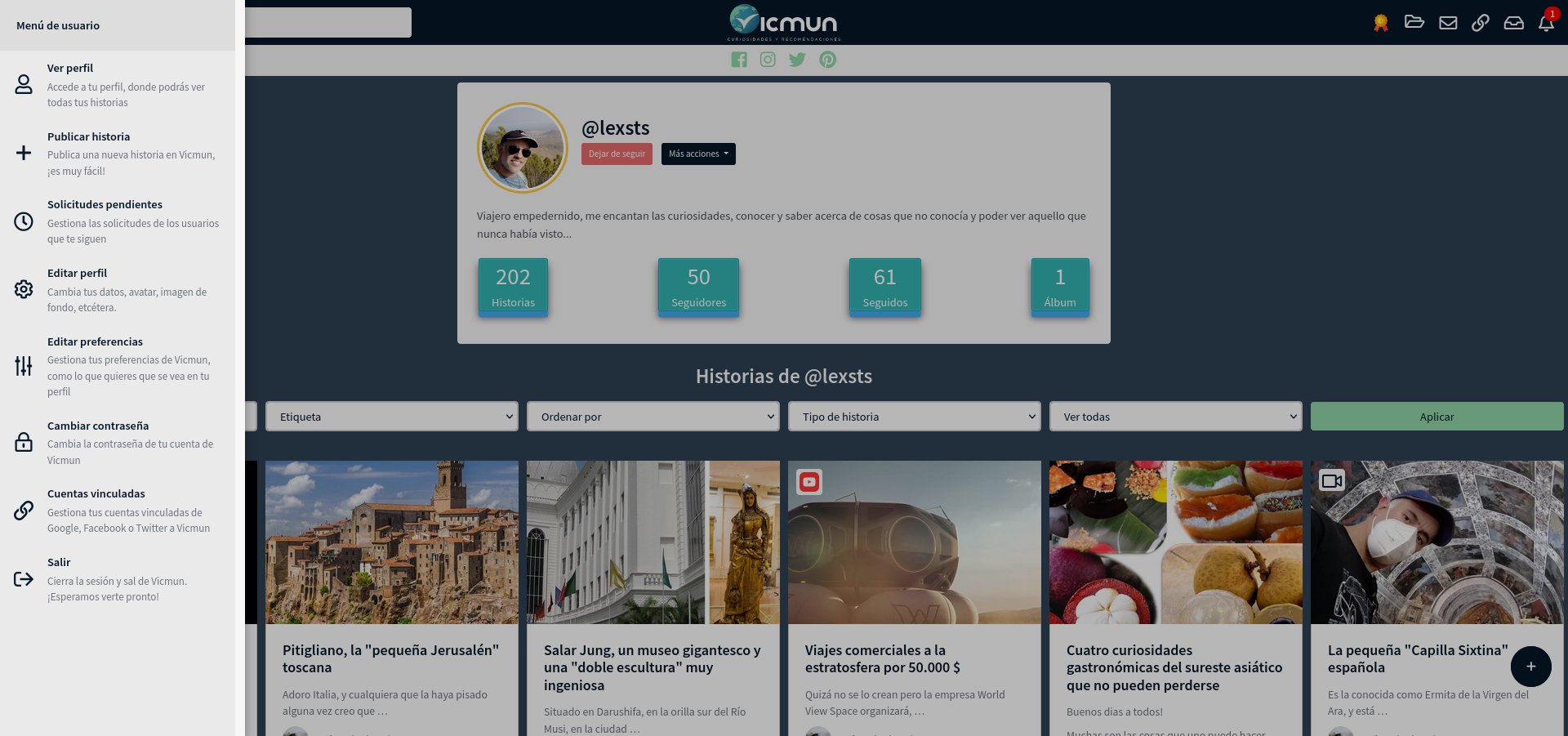Open the Instagram social icon

[x=768, y=60]
